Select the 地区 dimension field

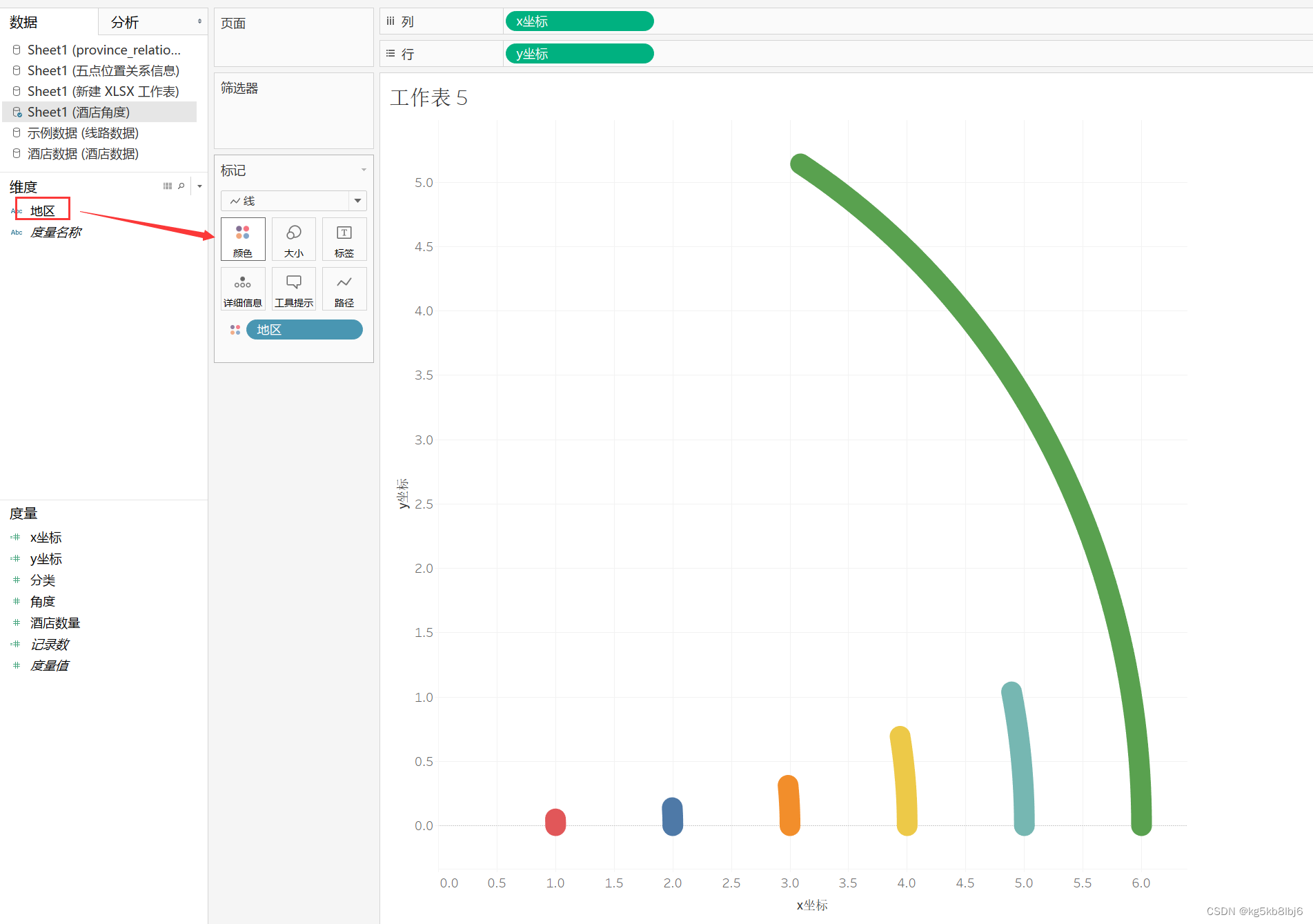click(x=43, y=211)
